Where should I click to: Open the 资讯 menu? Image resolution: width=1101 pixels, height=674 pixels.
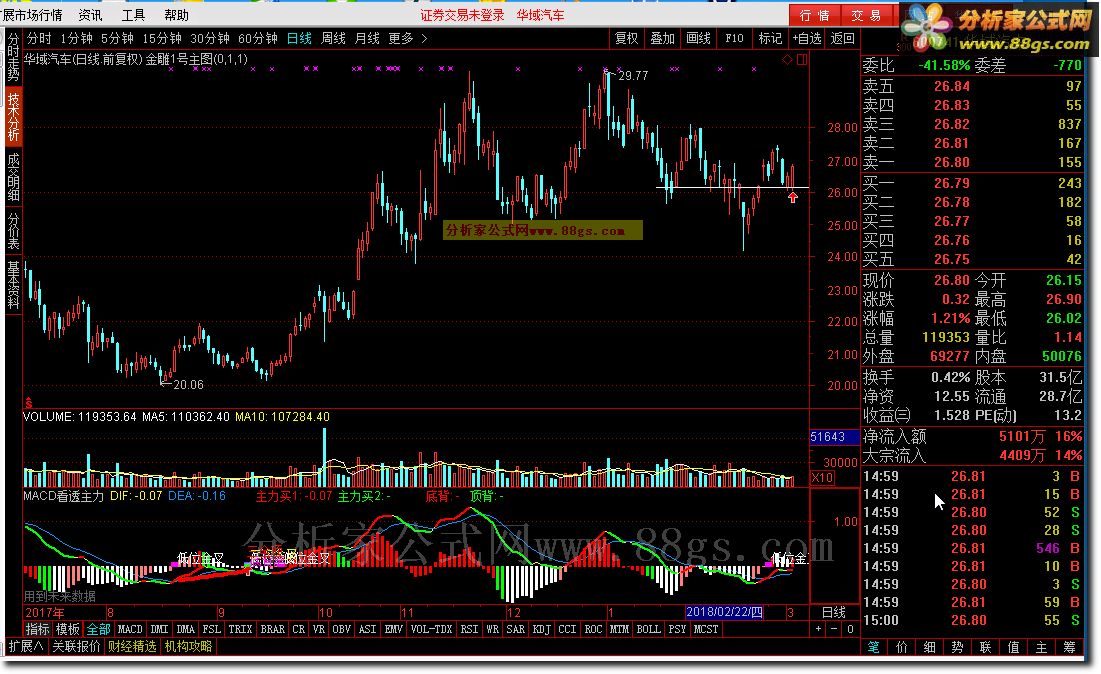(91, 15)
